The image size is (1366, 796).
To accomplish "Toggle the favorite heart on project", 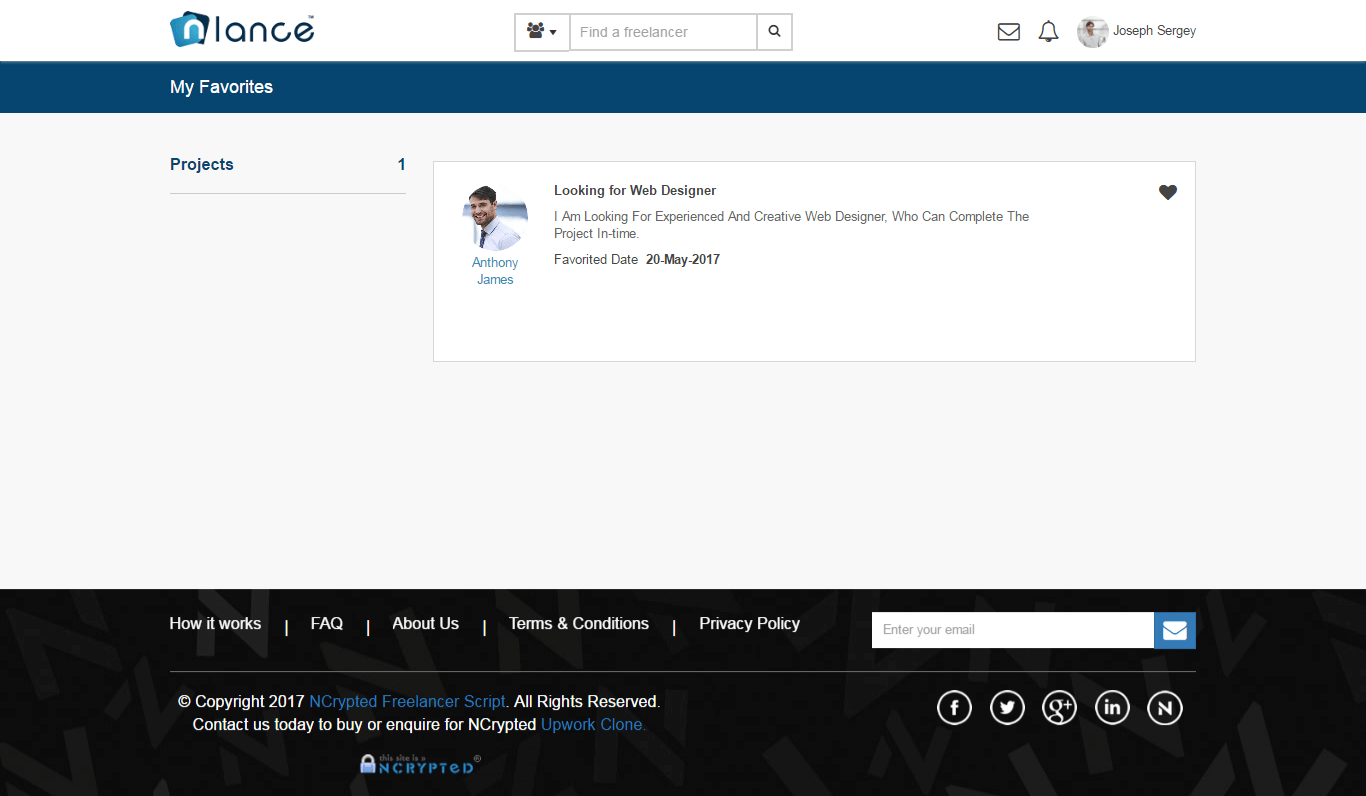I will coord(1168,192).
